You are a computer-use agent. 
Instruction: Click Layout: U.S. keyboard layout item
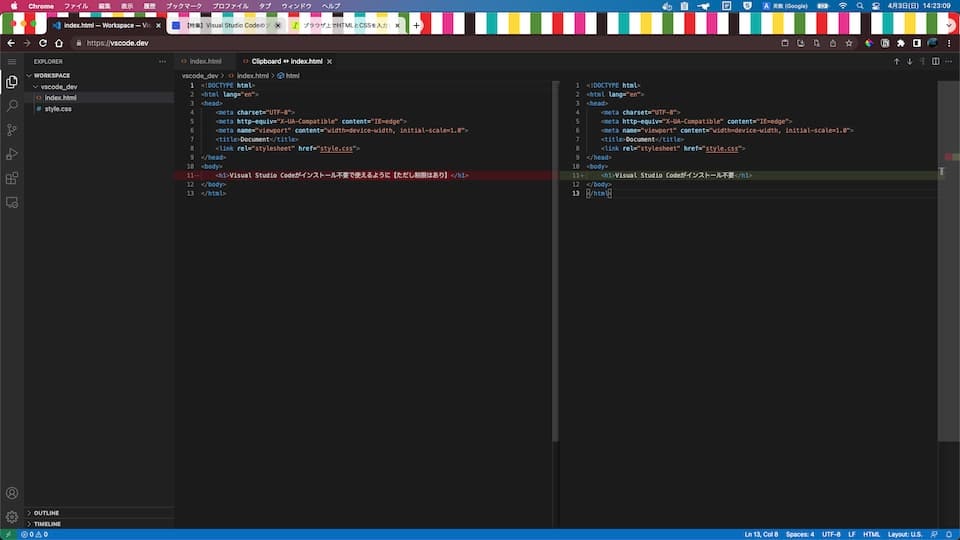[x=905, y=534]
